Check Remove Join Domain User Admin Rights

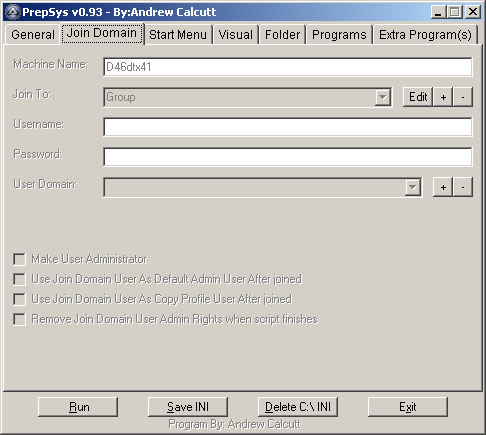19,319
